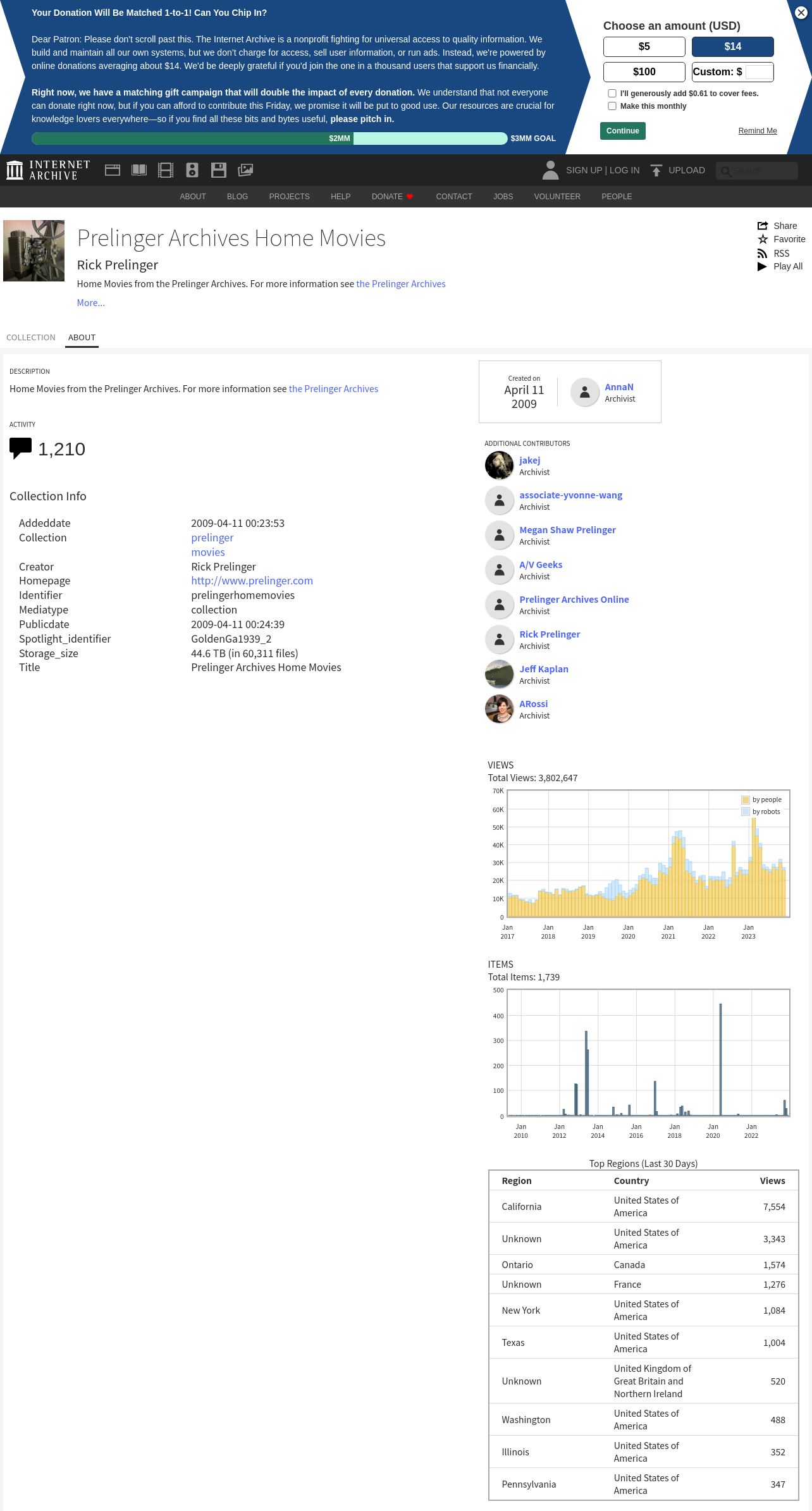The image size is (812, 1511).
Task: Open the Texts book icon
Action: pyautogui.click(x=139, y=170)
